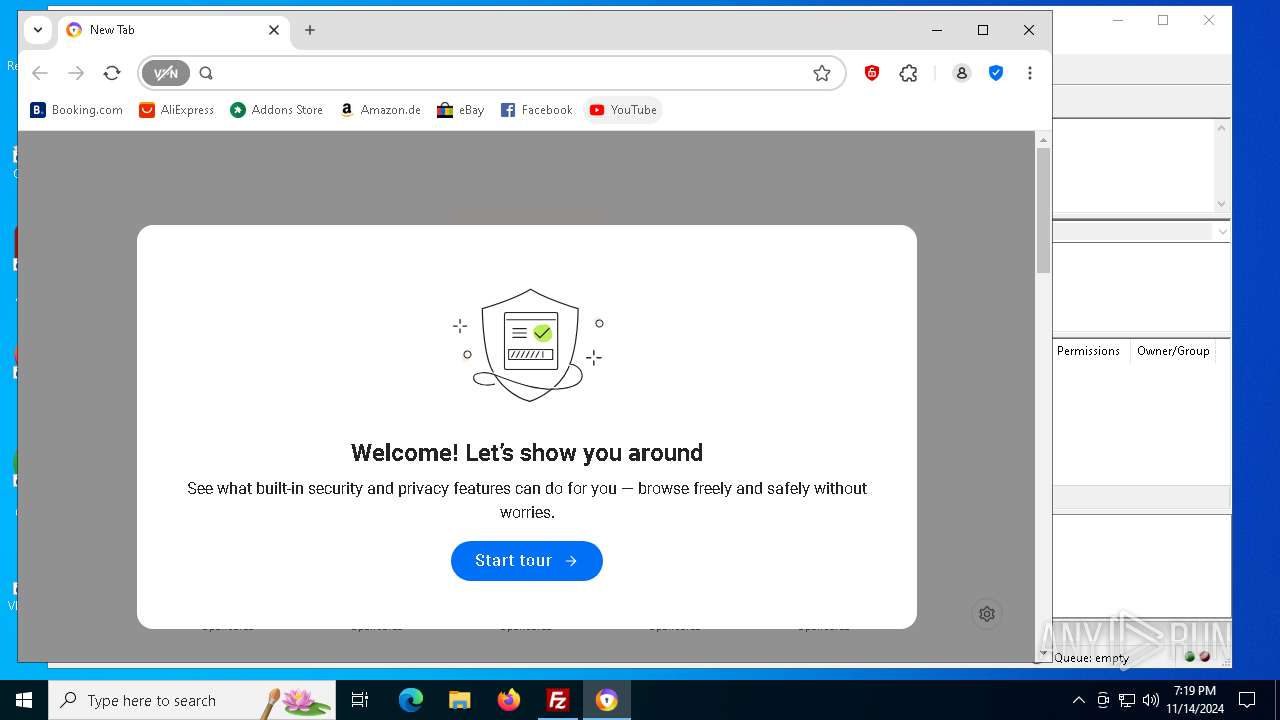Open the Windows Start menu
The image size is (1280, 720).
pyautogui.click(x=24, y=700)
